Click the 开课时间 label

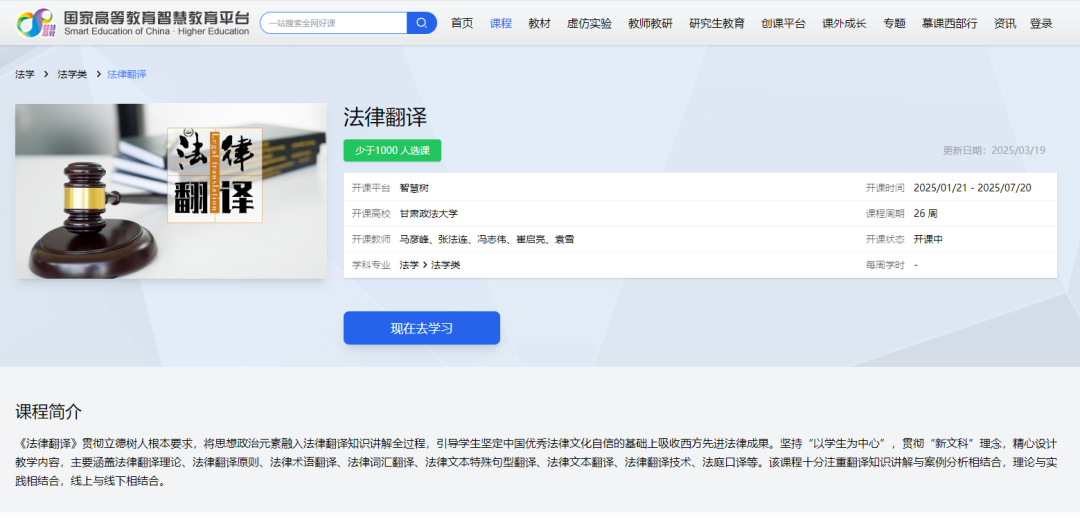click(x=885, y=188)
